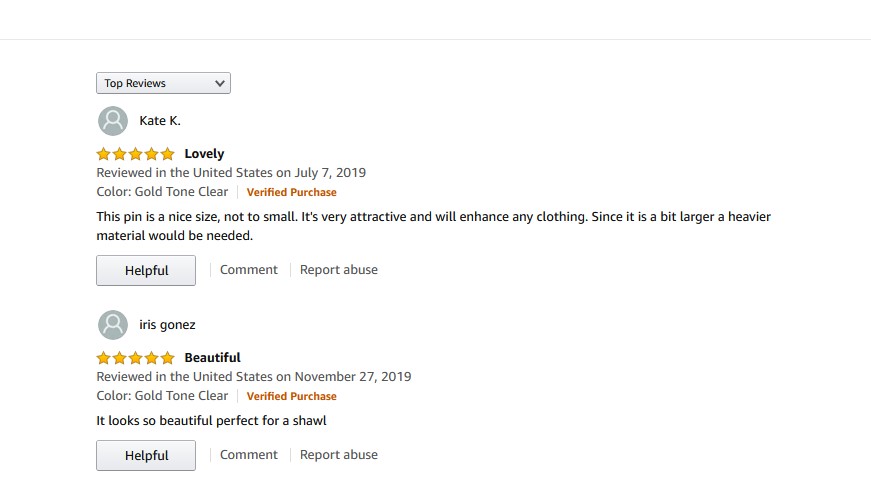Screen dimensions: 871x492
Task: Report abuse on Kate K.'s review
Action: point(339,269)
